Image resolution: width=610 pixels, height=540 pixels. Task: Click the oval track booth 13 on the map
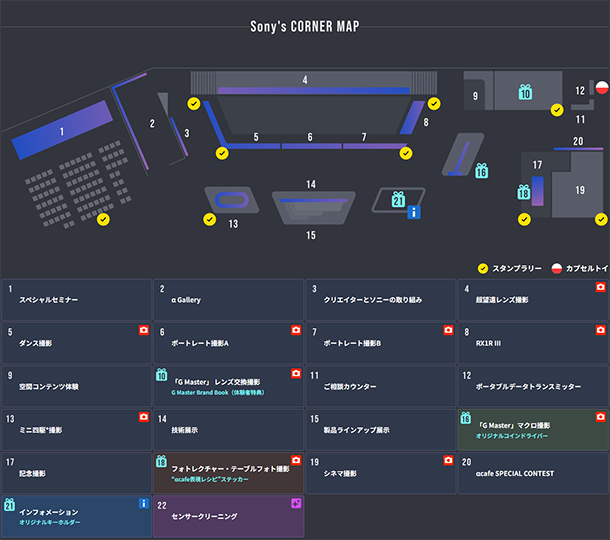(233, 198)
